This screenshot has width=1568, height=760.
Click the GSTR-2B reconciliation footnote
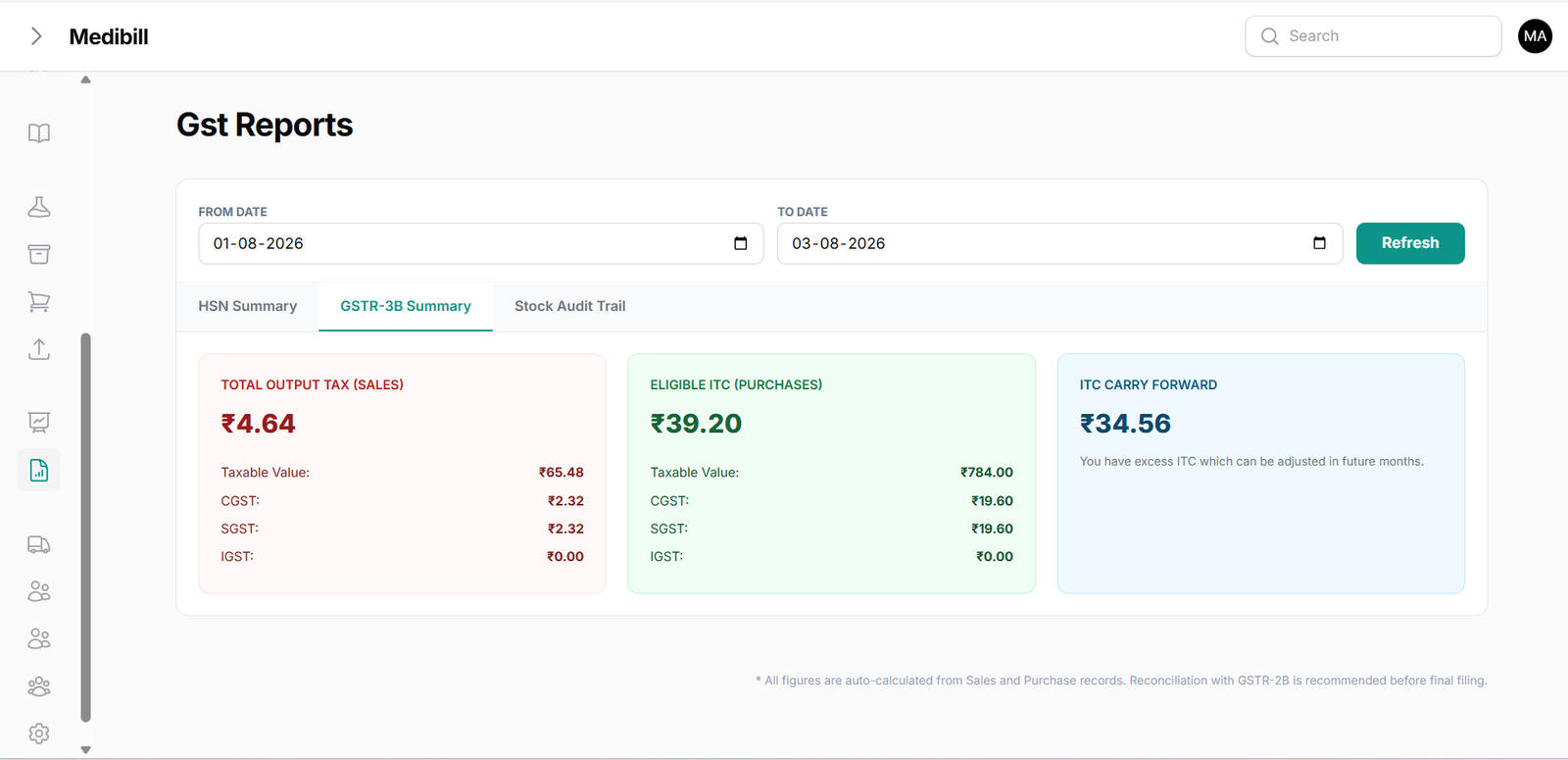coord(1121,681)
